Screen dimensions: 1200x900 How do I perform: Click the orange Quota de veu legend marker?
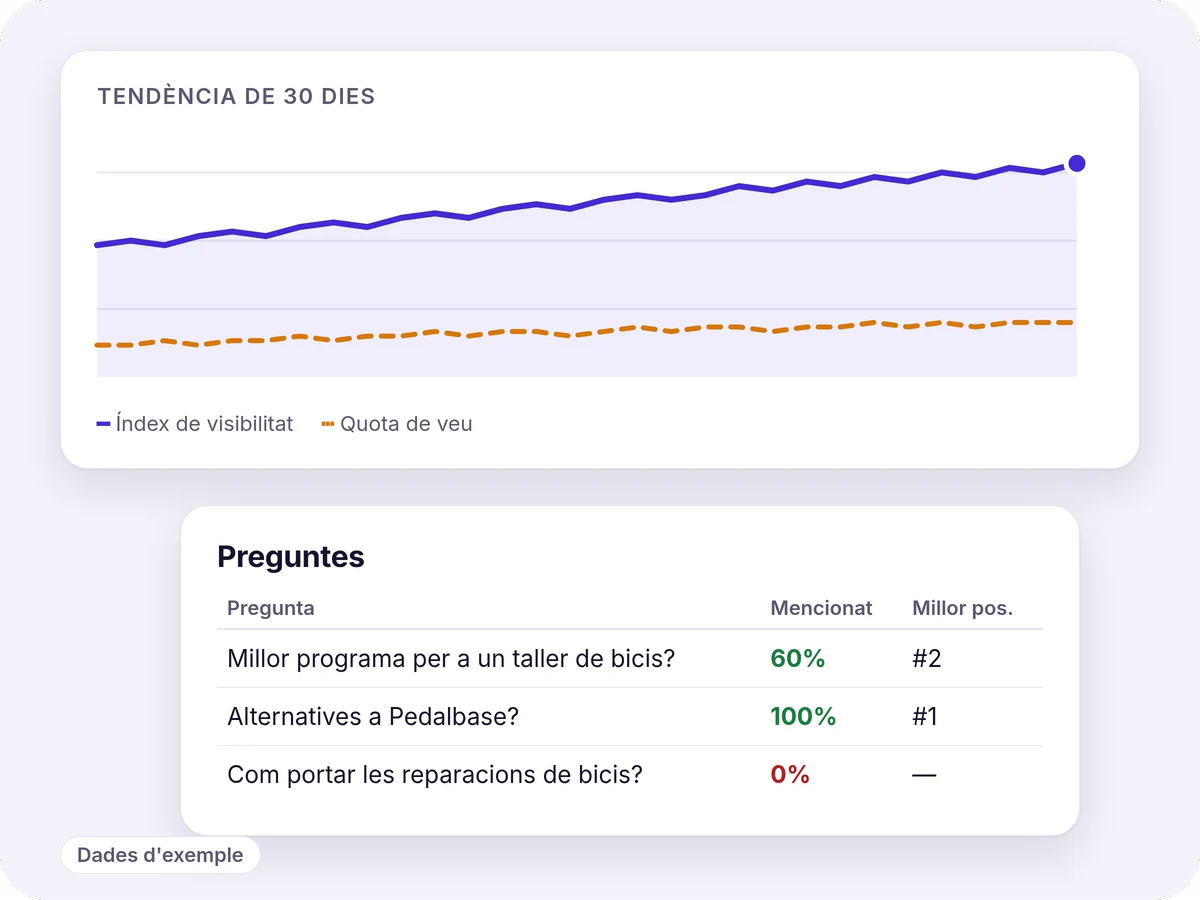tap(327, 424)
